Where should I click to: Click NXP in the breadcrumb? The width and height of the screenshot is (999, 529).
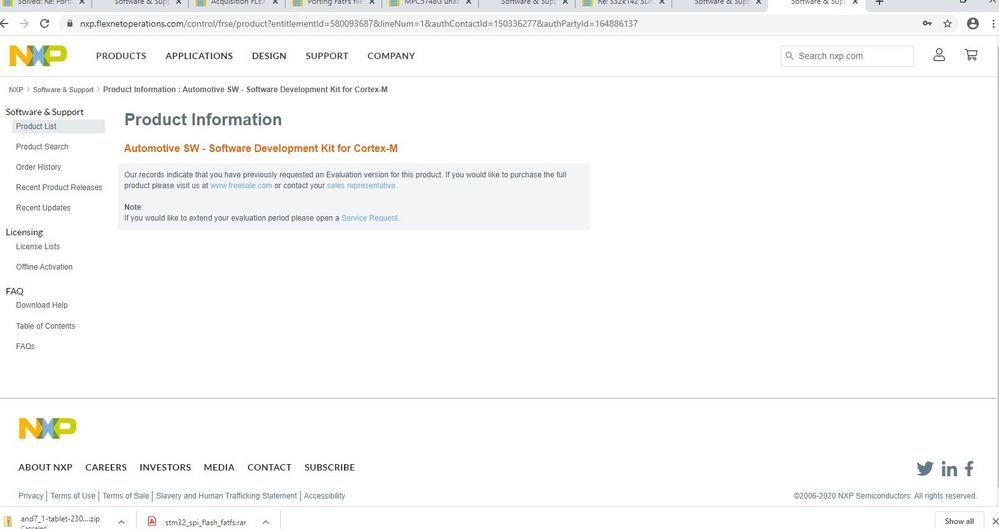click(x=16, y=90)
